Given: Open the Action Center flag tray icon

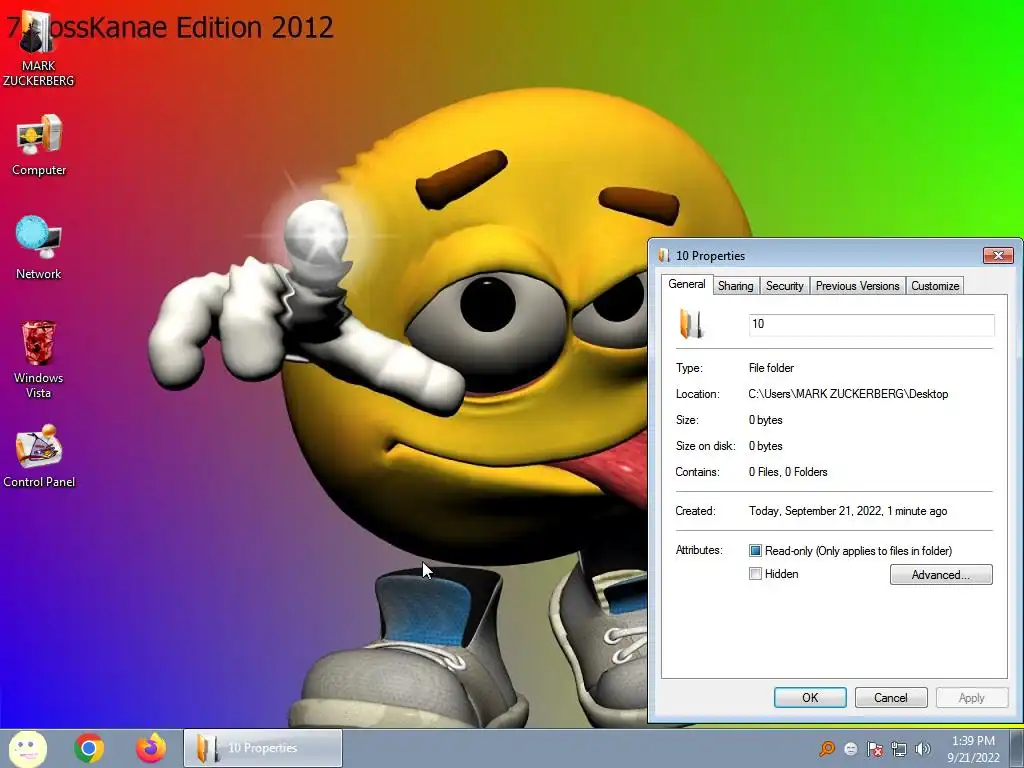Looking at the screenshot, I should 875,749.
